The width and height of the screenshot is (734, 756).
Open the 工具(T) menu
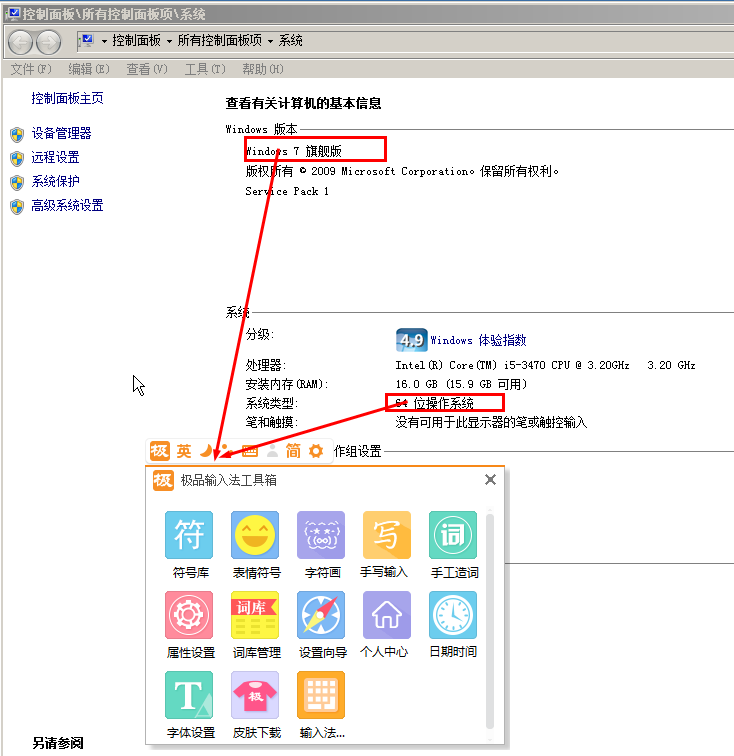coord(205,69)
